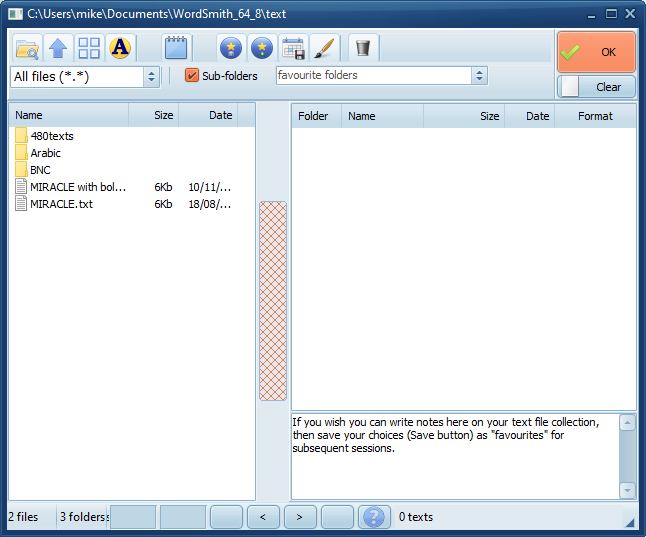Image resolution: width=646 pixels, height=537 pixels.
Task: Select the MIRACLE.txt file
Action: (61, 204)
